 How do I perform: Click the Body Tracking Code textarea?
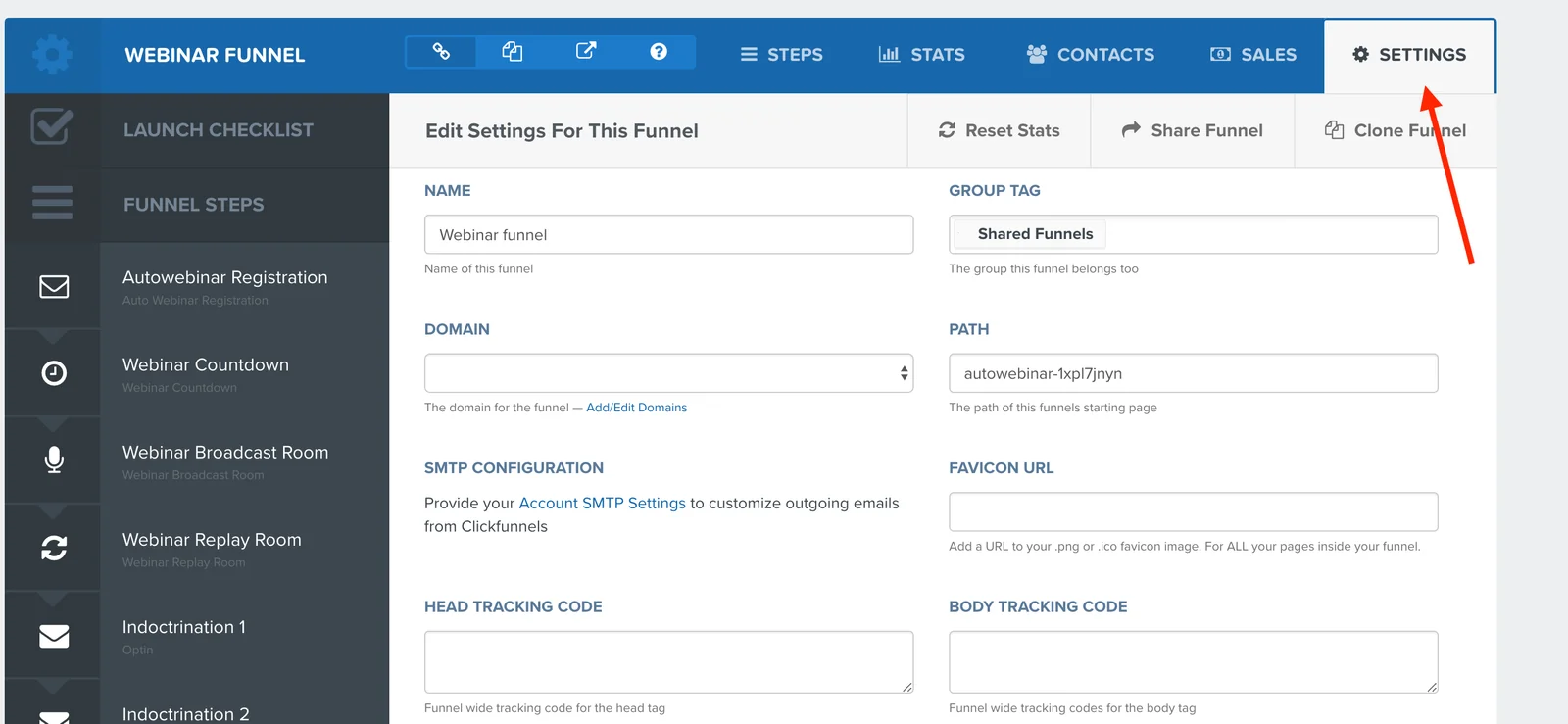tap(1193, 662)
